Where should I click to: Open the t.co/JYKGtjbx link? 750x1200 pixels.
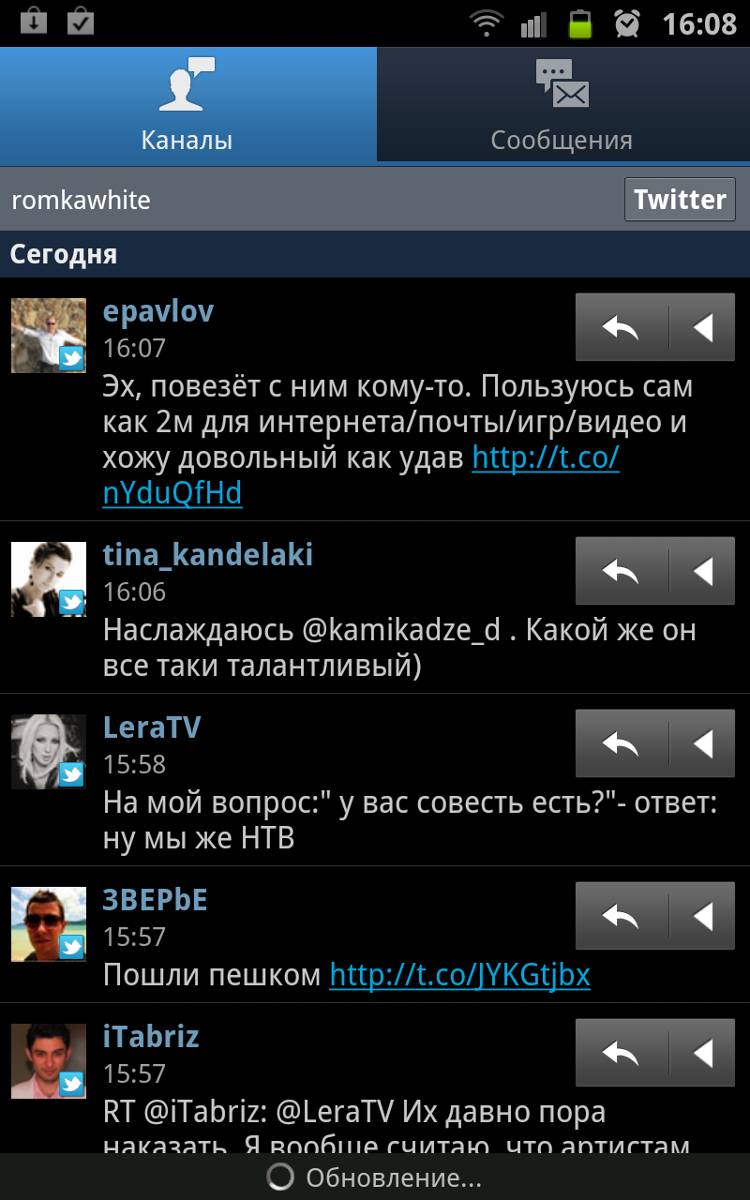460,975
